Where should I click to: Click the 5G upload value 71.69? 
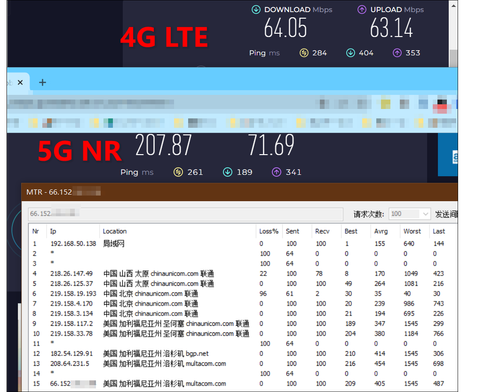pyautogui.click(x=271, y=145)
